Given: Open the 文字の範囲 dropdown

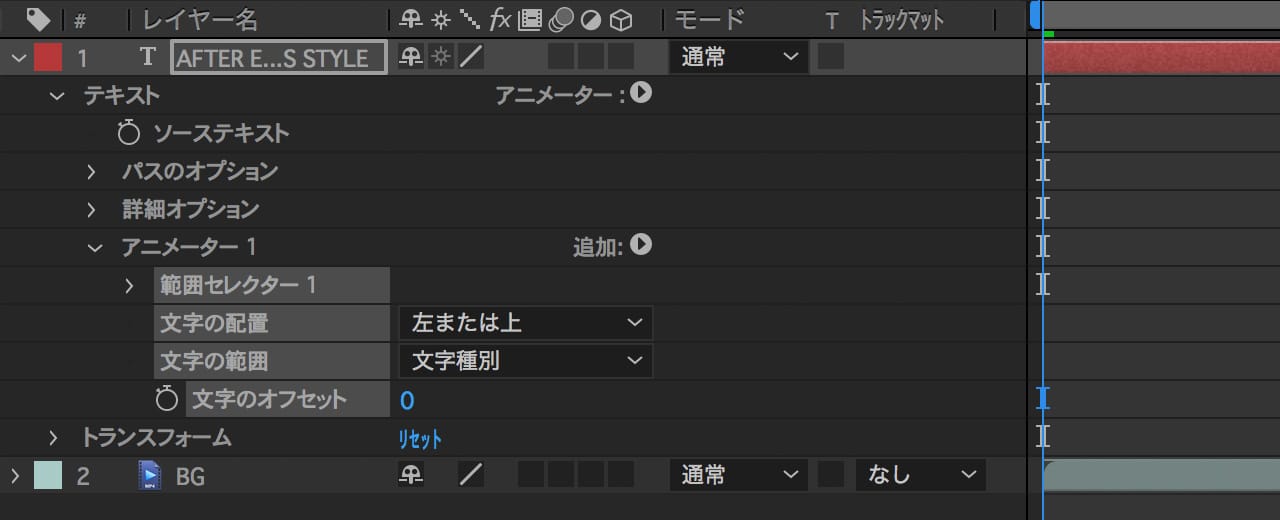Looking at the screenshot, I should coord(525,361).
